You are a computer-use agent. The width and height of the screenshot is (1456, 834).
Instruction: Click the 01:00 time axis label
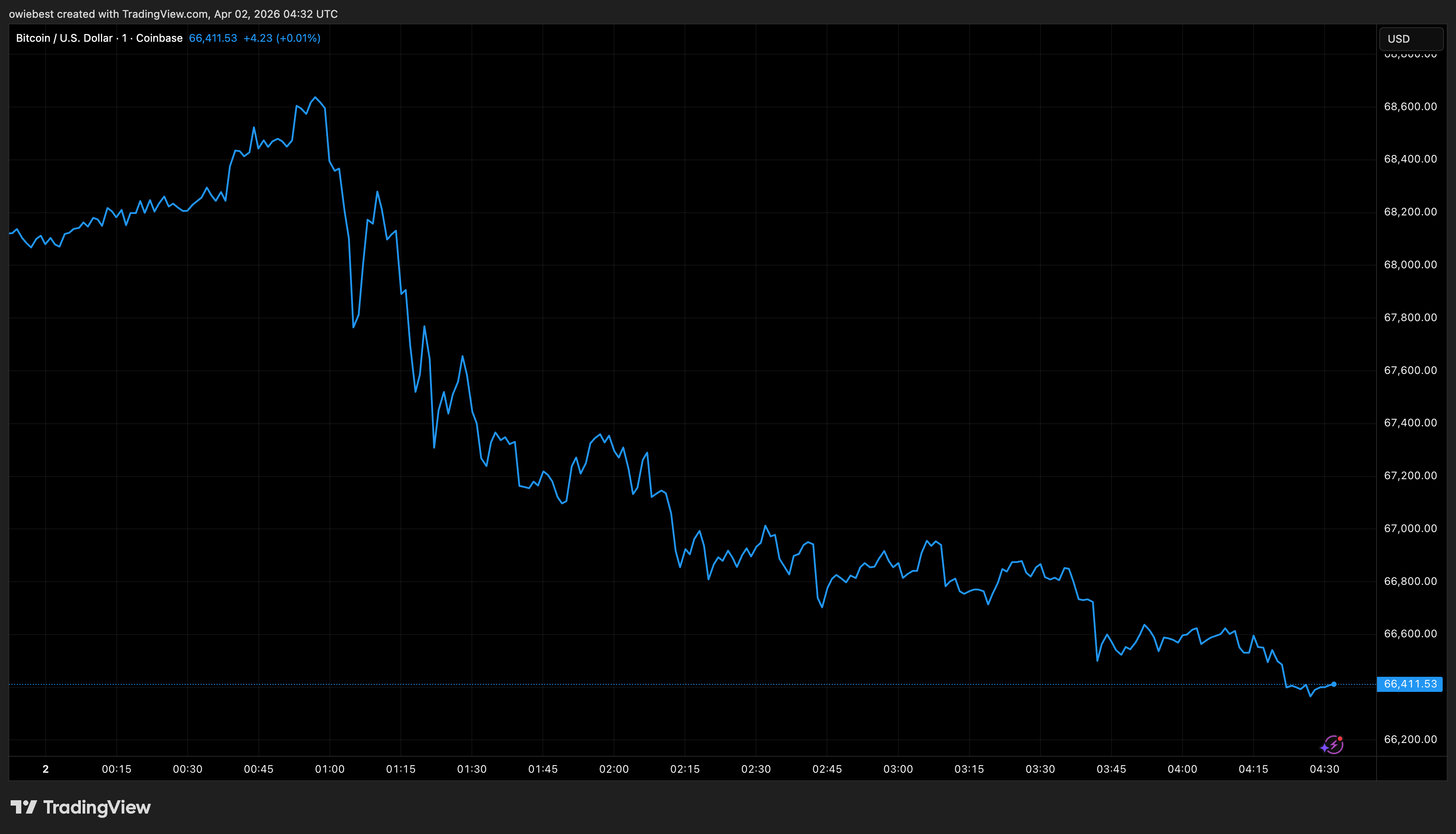[x=330, y=769]
